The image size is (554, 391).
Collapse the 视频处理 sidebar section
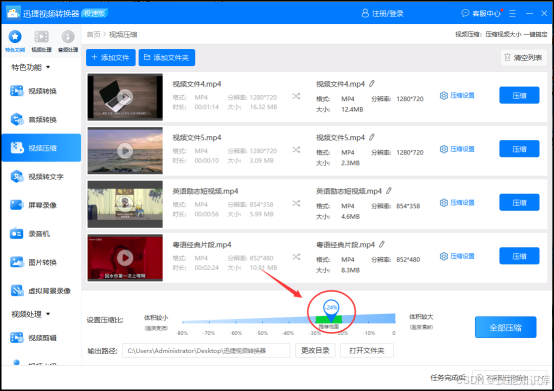tap(31, 314)
